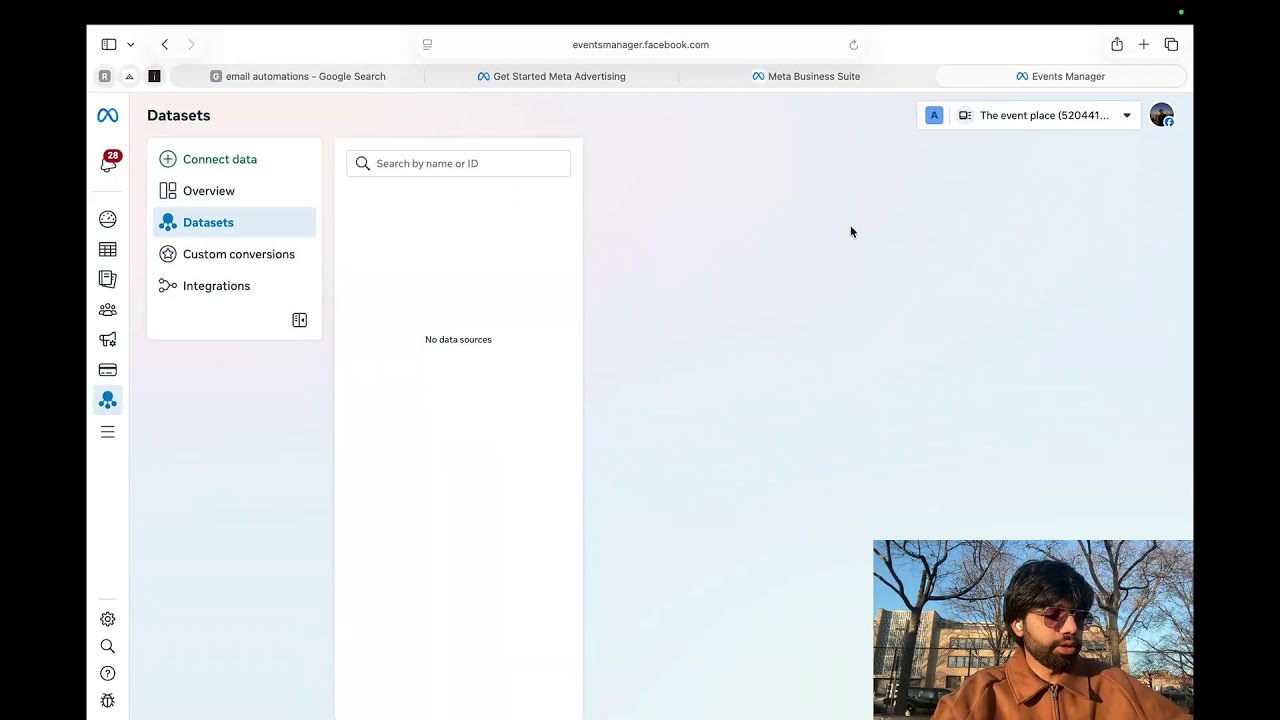Toggle Safari sidebar icon
This screenshot has width=1280, height=720.
(x=108, y=44)
